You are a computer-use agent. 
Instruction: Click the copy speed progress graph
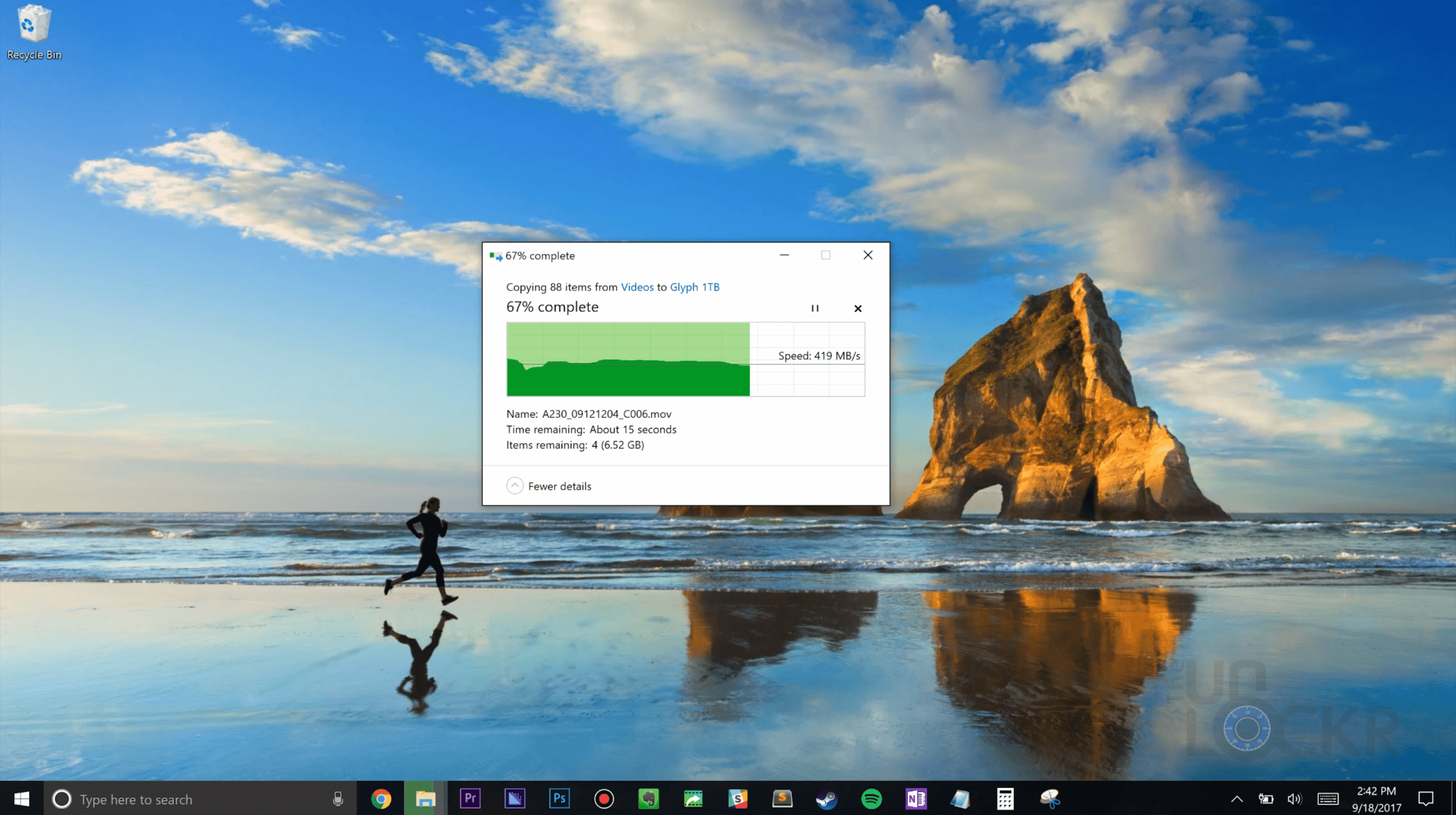click(685, 360)
